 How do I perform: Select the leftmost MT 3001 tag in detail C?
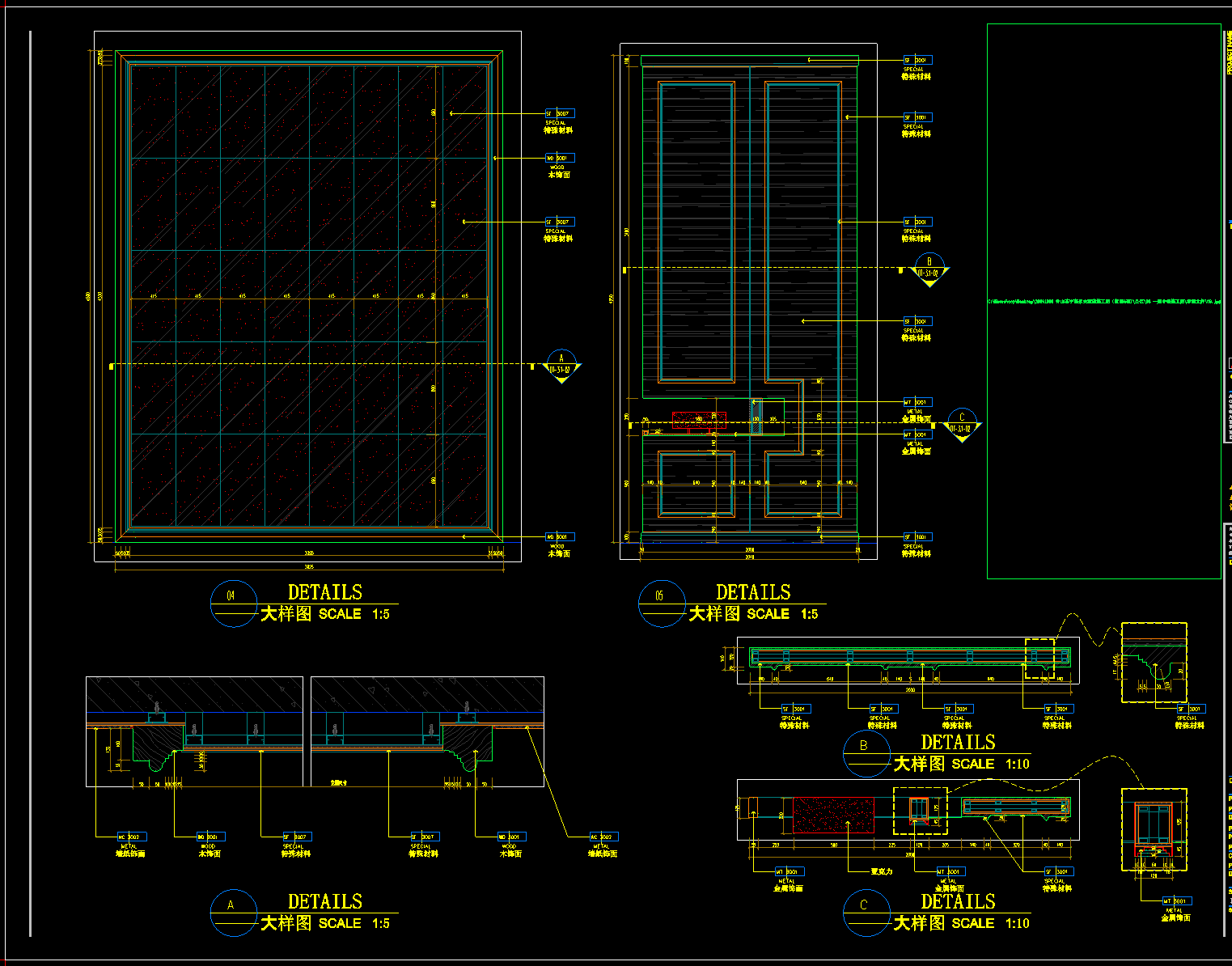(790, 871)
